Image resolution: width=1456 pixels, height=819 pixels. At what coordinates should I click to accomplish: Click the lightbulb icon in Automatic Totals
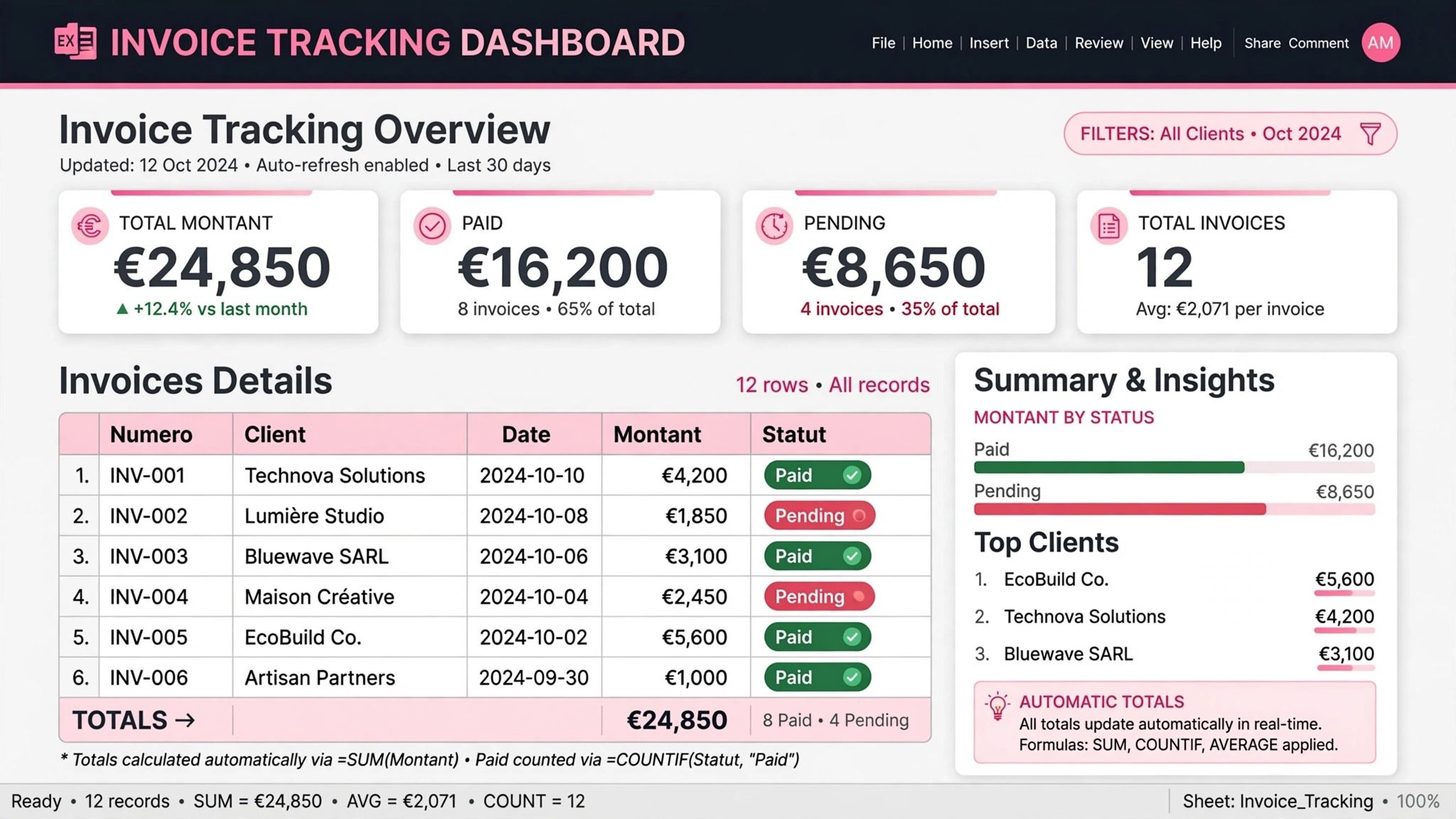997,707
